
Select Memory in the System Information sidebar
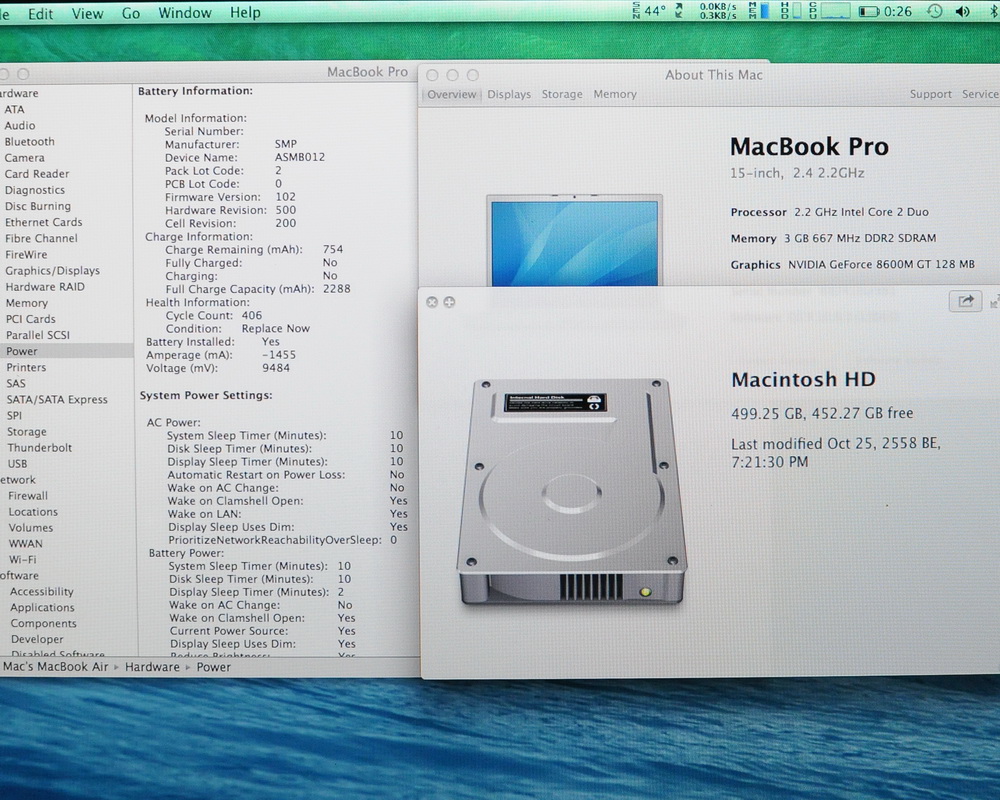[27, 303]
